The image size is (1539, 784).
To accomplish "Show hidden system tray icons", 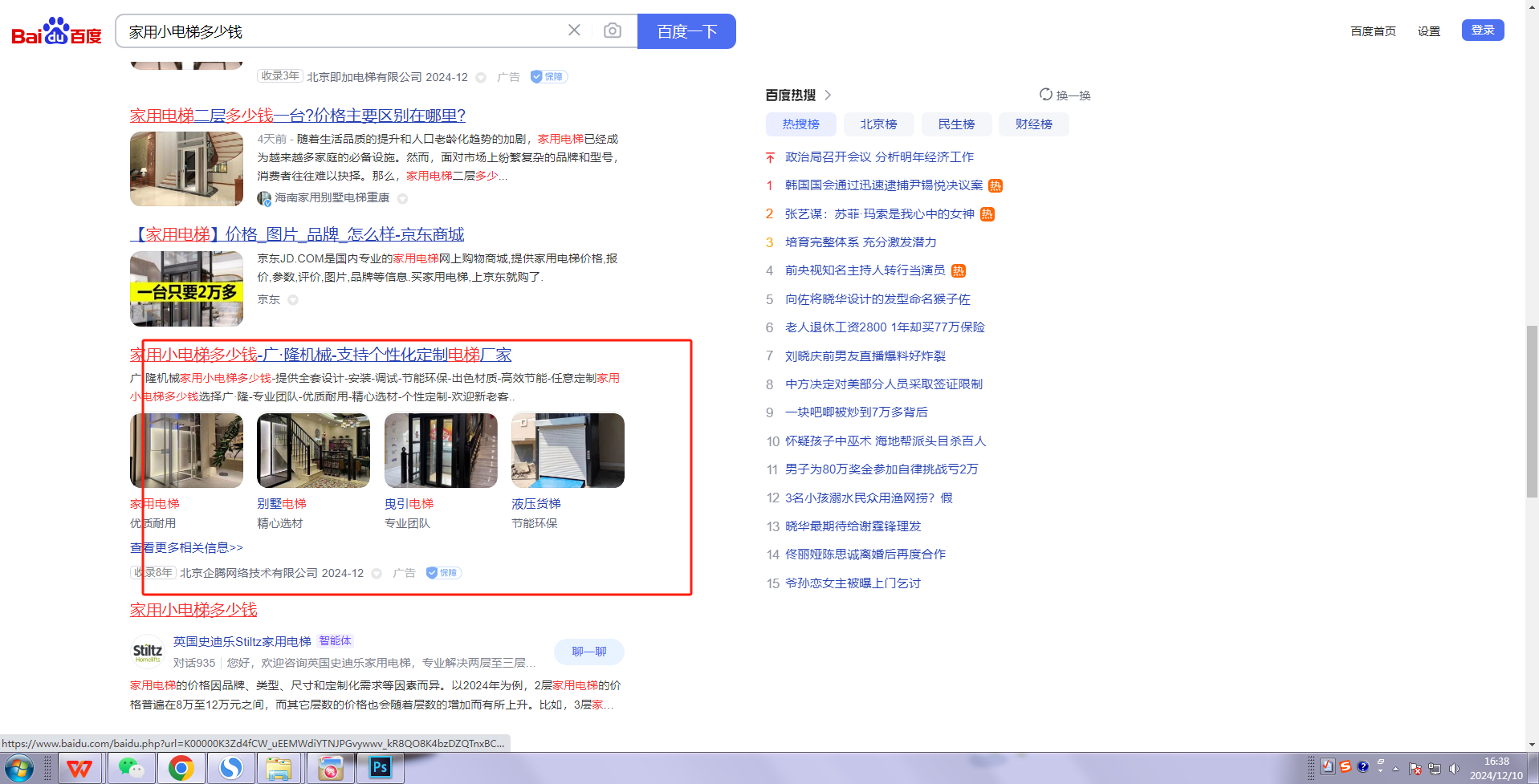I will coord(1395,769).
